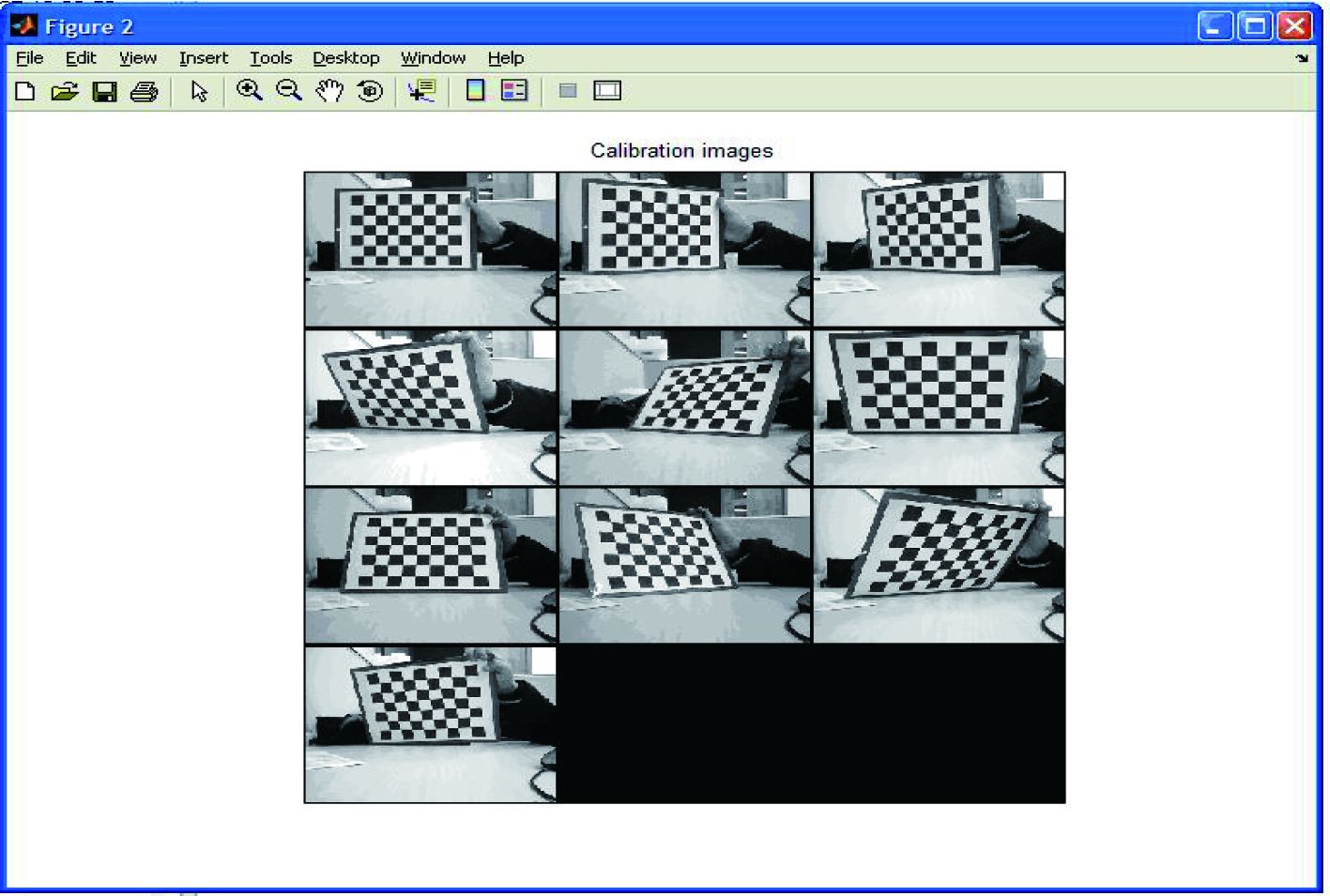
Task: Select the Zoom Out magnifier tool
Action: point(289,91)
